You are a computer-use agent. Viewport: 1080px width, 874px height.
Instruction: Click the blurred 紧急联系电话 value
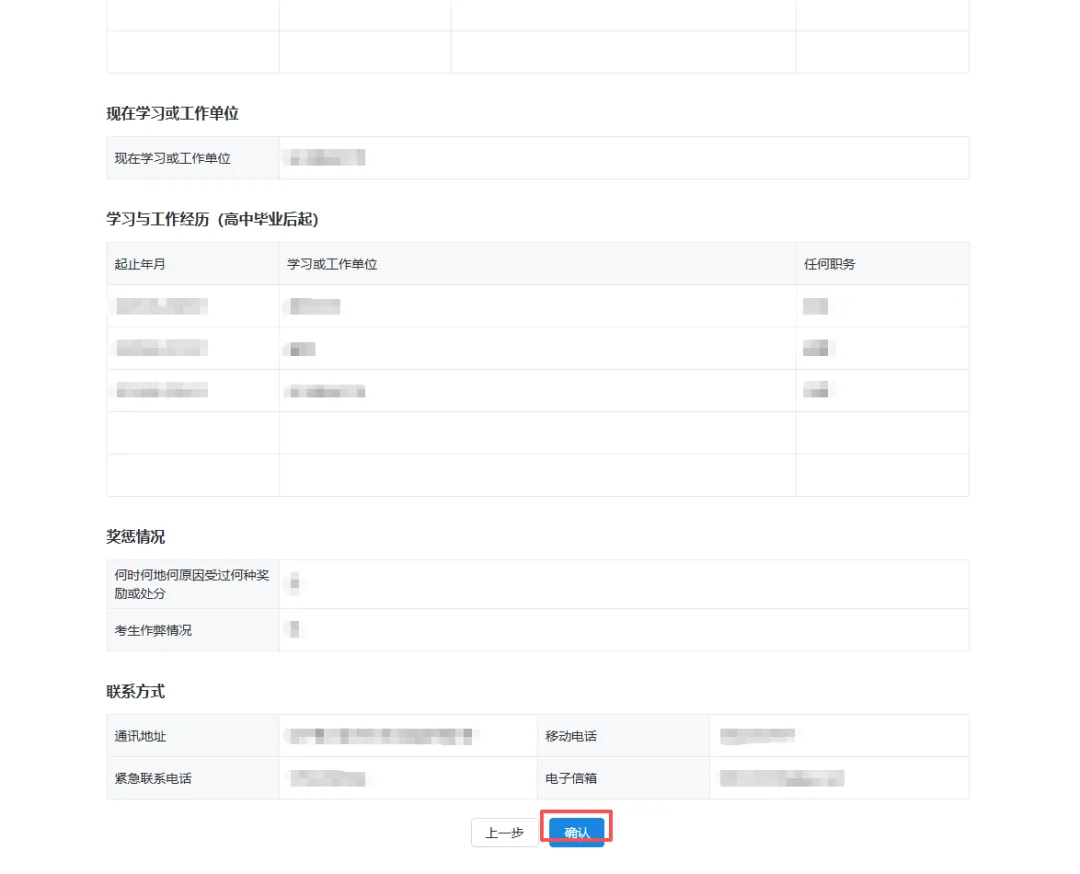coord(328,778)
